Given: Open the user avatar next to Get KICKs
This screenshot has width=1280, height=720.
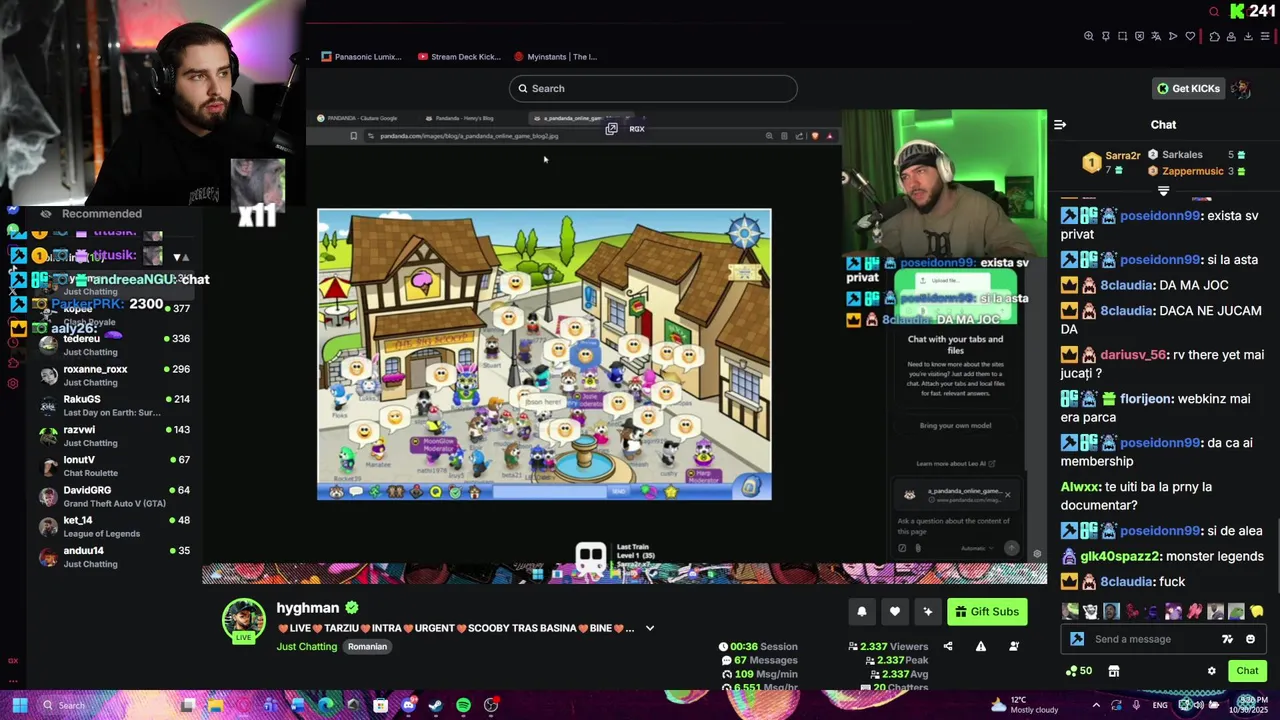Looking at the screenshot, I should click(1241, 88).
